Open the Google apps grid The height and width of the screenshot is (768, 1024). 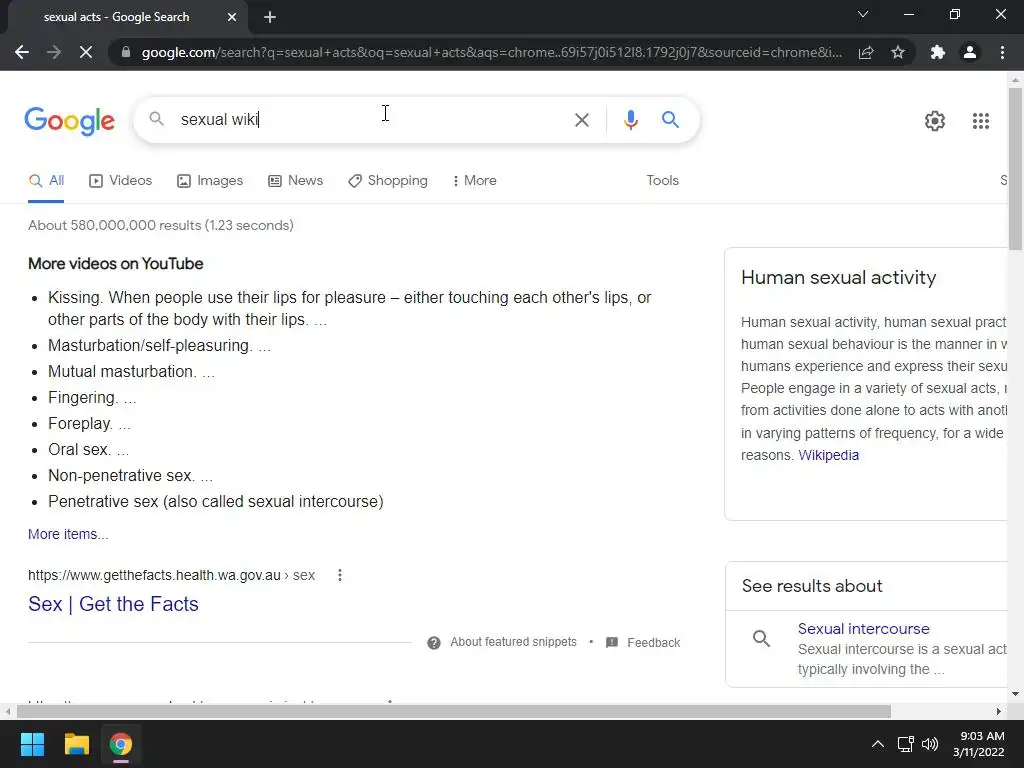pos(980,121)
